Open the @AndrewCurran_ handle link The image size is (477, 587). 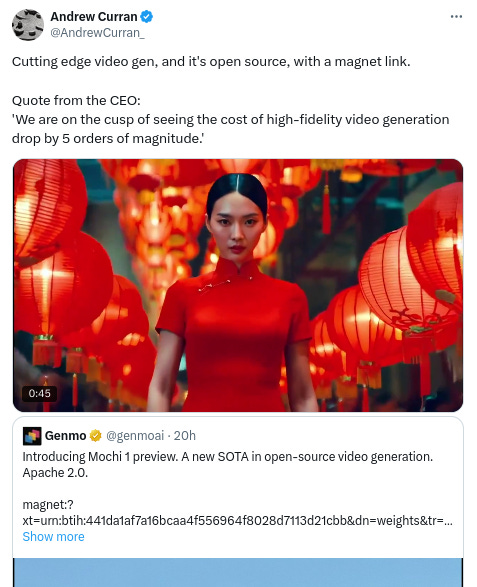97,33
